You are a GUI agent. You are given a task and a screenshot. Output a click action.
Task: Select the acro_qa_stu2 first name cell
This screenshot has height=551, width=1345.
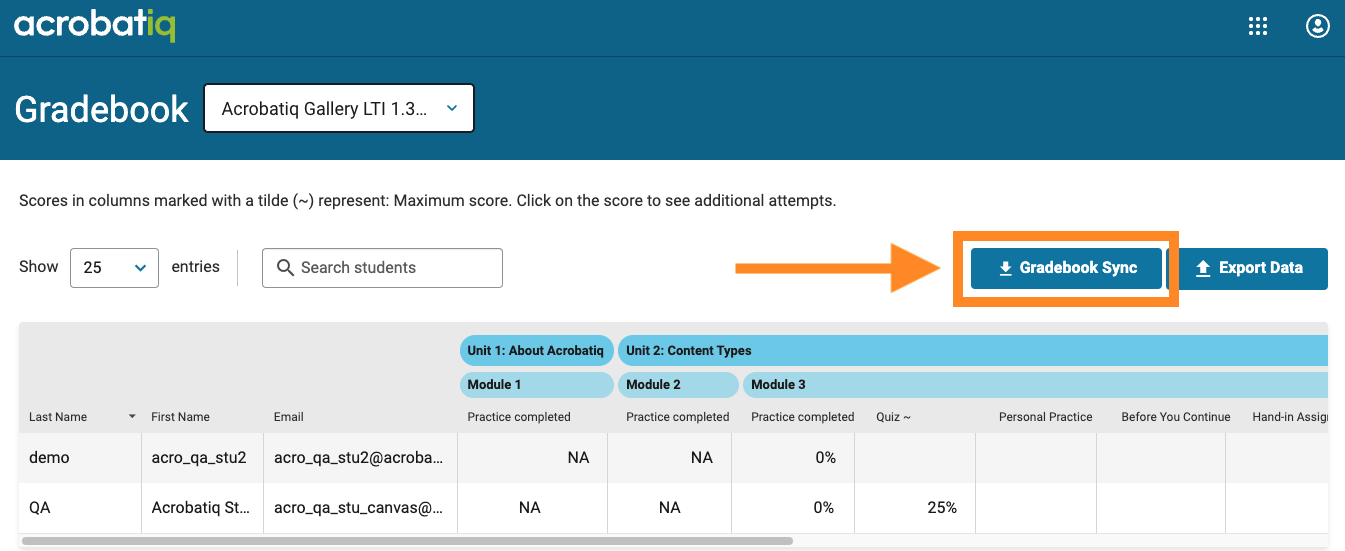tap(202, 458)
